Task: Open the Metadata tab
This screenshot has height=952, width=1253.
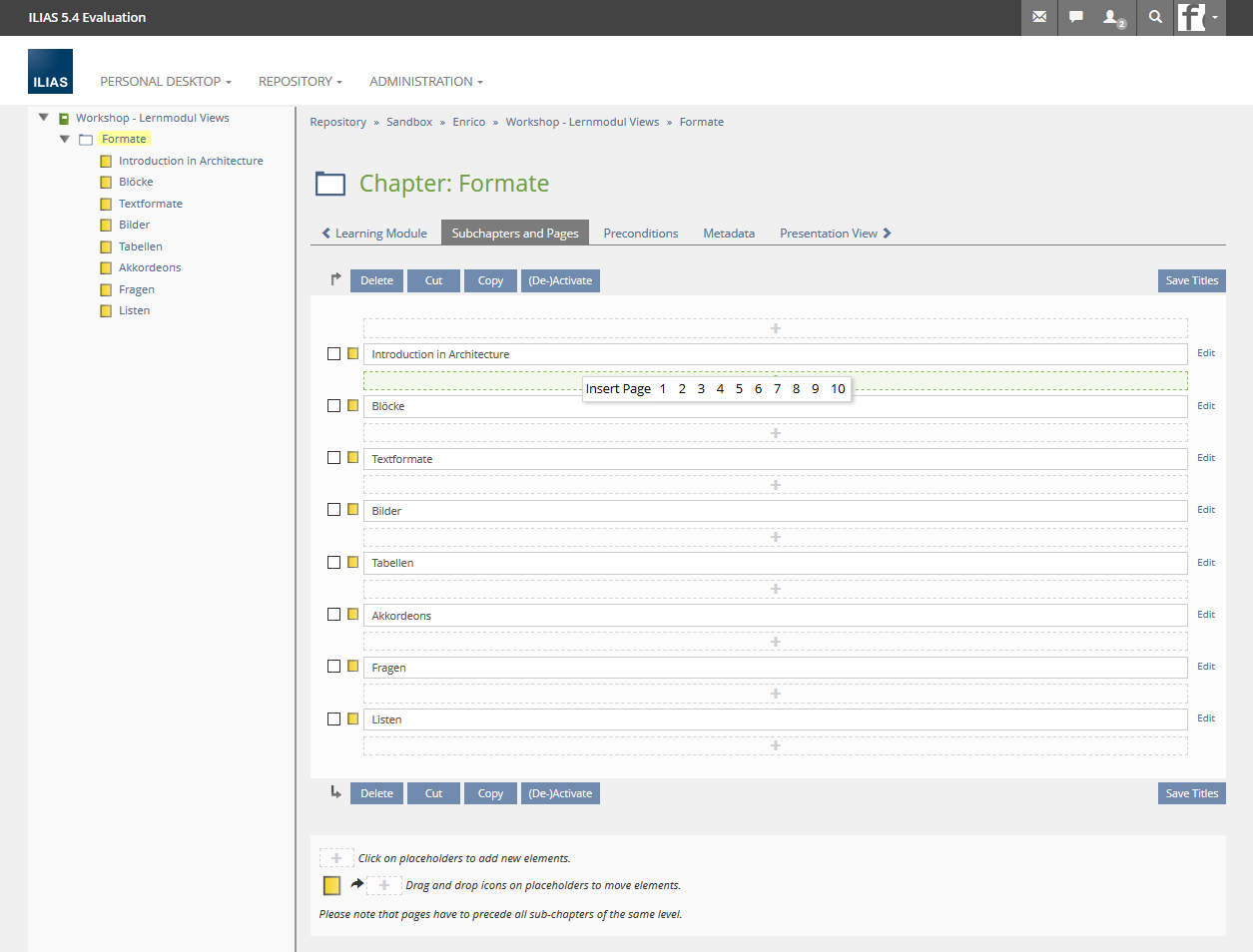Action: (728, 234)
